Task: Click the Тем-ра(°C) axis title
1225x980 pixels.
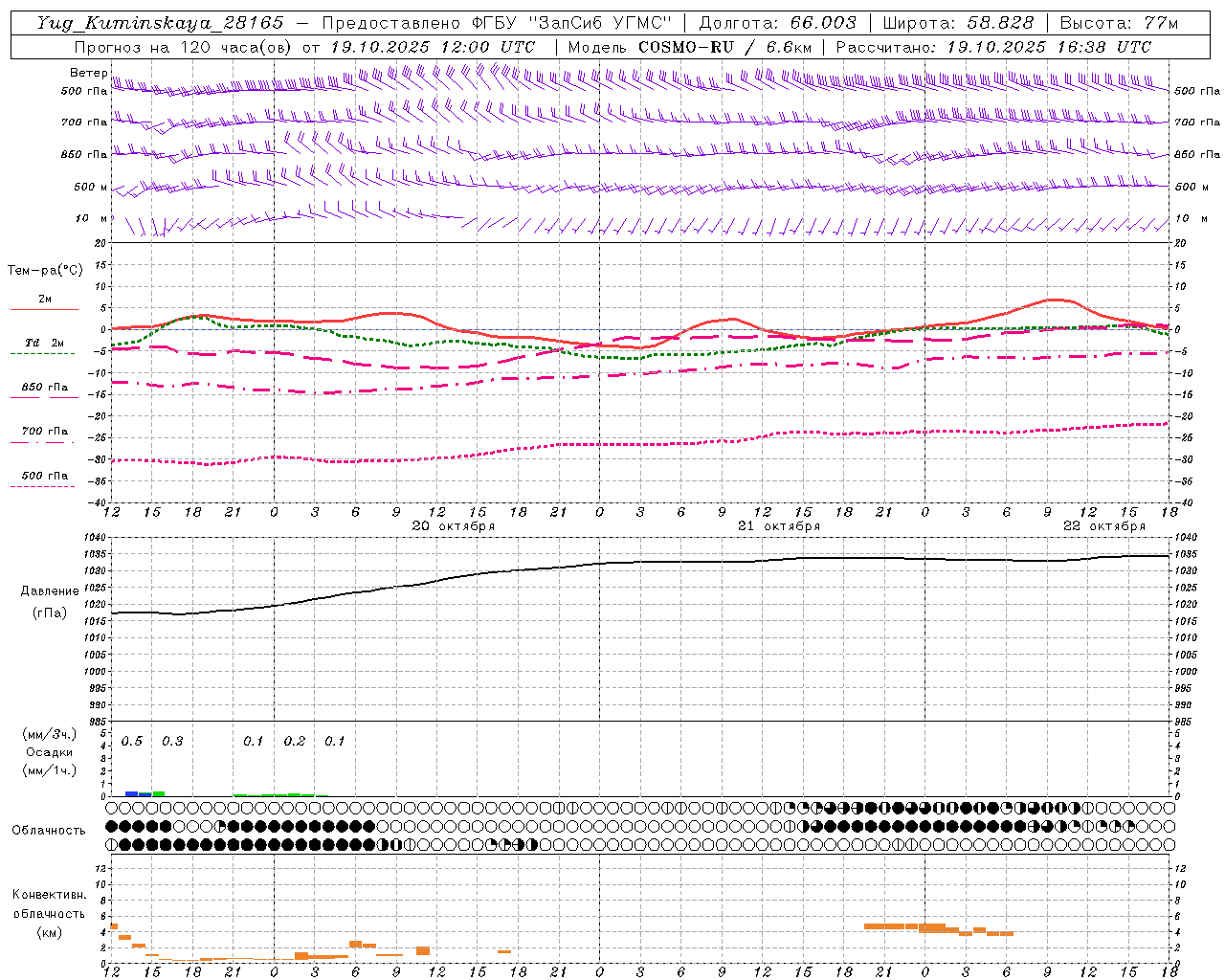Action: point(45,271)
